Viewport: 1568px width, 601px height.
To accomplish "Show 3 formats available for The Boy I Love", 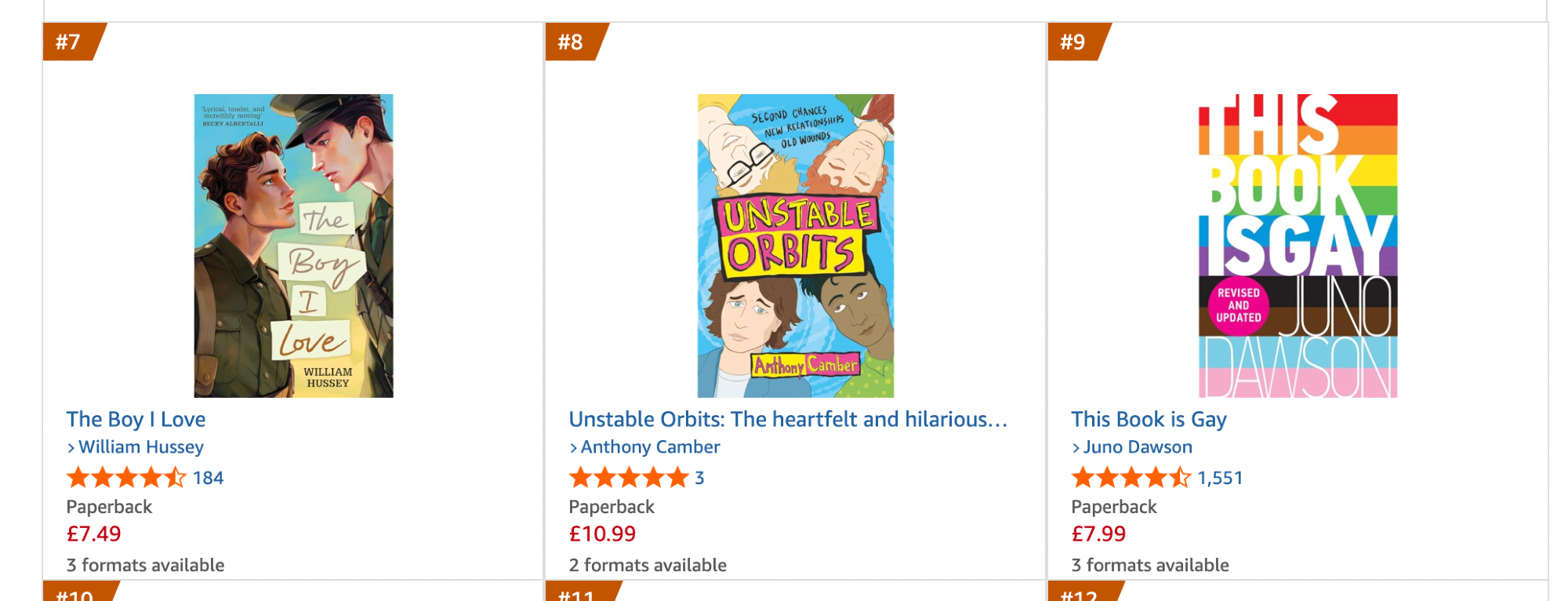I will click(145, 565).
